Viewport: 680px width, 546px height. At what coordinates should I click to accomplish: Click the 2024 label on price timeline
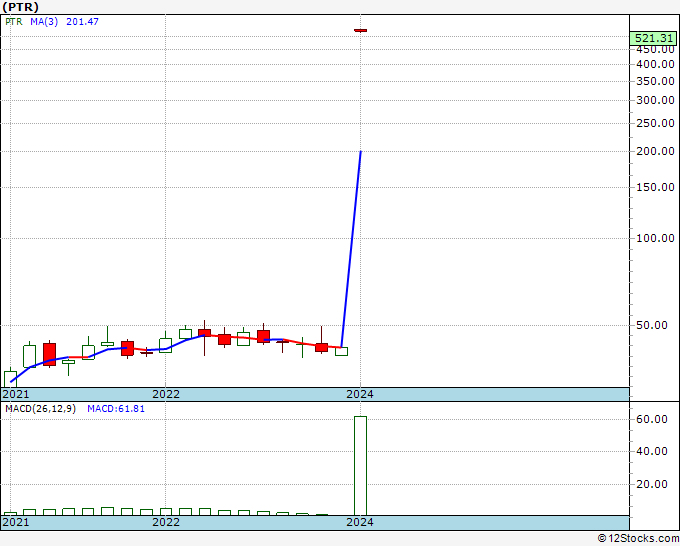coord(360,394)
